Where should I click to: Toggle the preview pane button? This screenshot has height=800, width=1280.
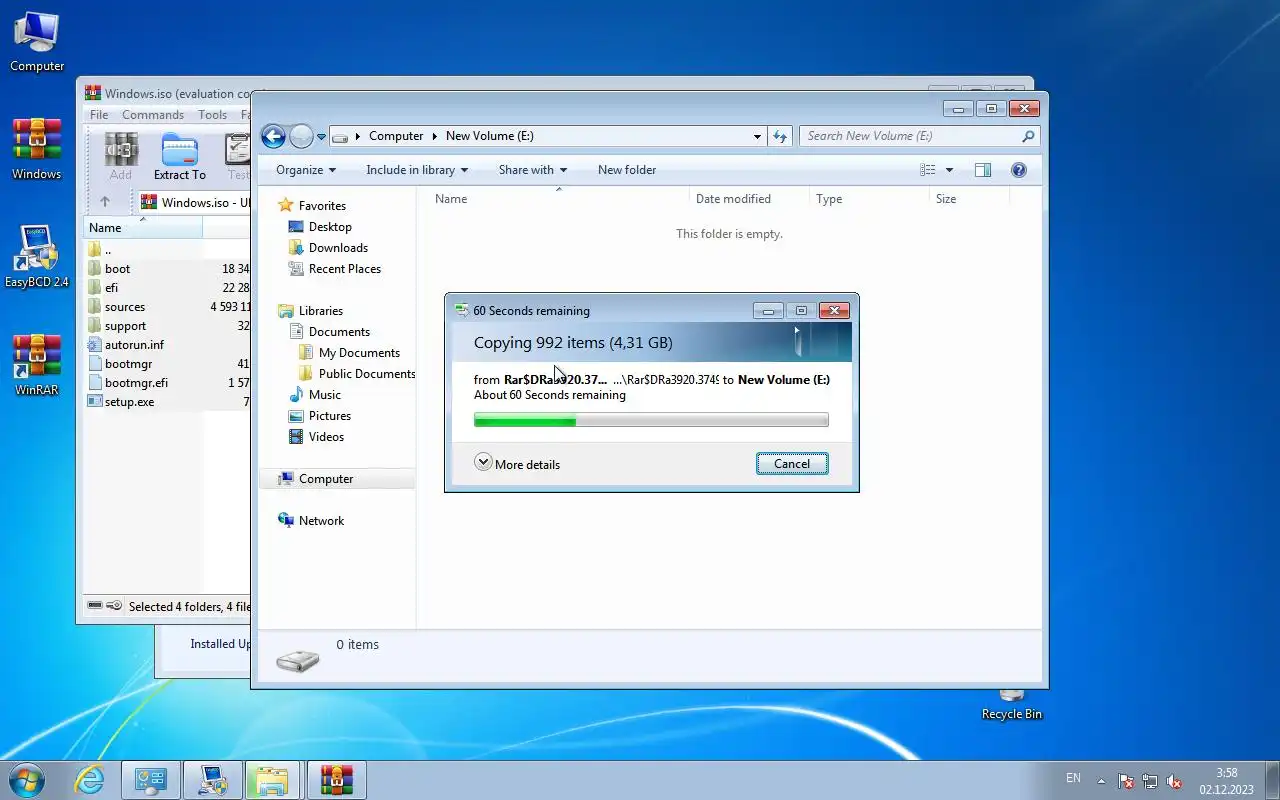click(x=983, y=170)
